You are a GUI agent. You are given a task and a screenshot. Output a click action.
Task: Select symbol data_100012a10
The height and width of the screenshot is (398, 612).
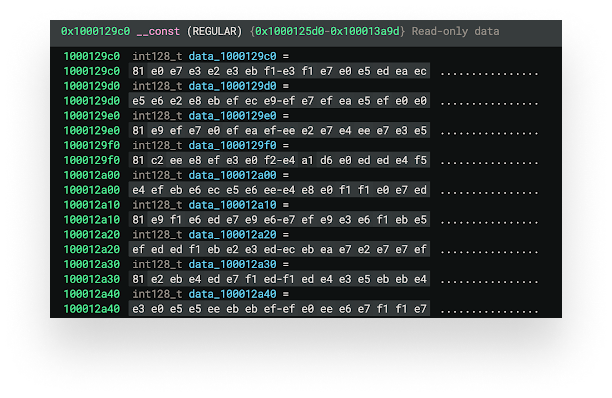[233, 205]
